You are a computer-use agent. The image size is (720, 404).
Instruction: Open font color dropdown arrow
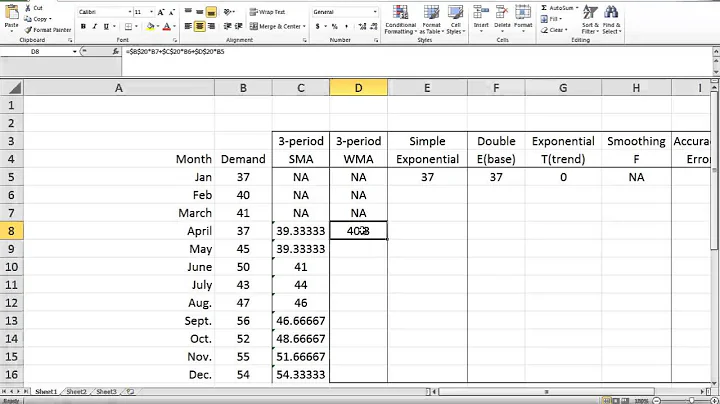[174, 27]
